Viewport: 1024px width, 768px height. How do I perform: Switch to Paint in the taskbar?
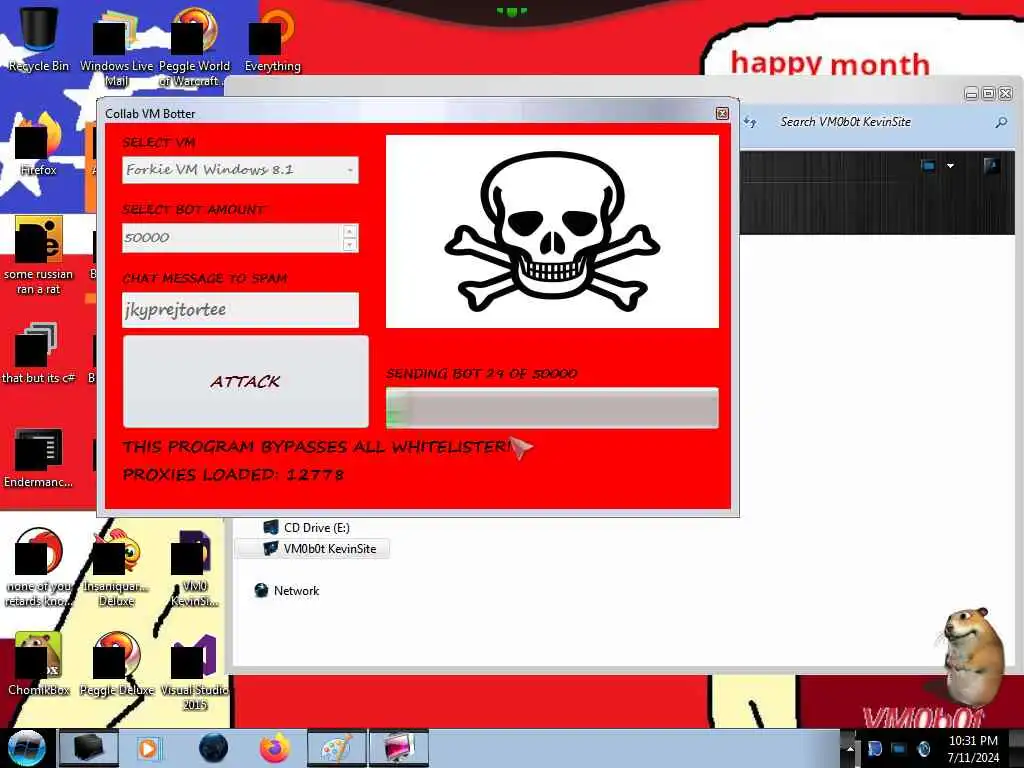pyautogui.click(x=336, y=748)
